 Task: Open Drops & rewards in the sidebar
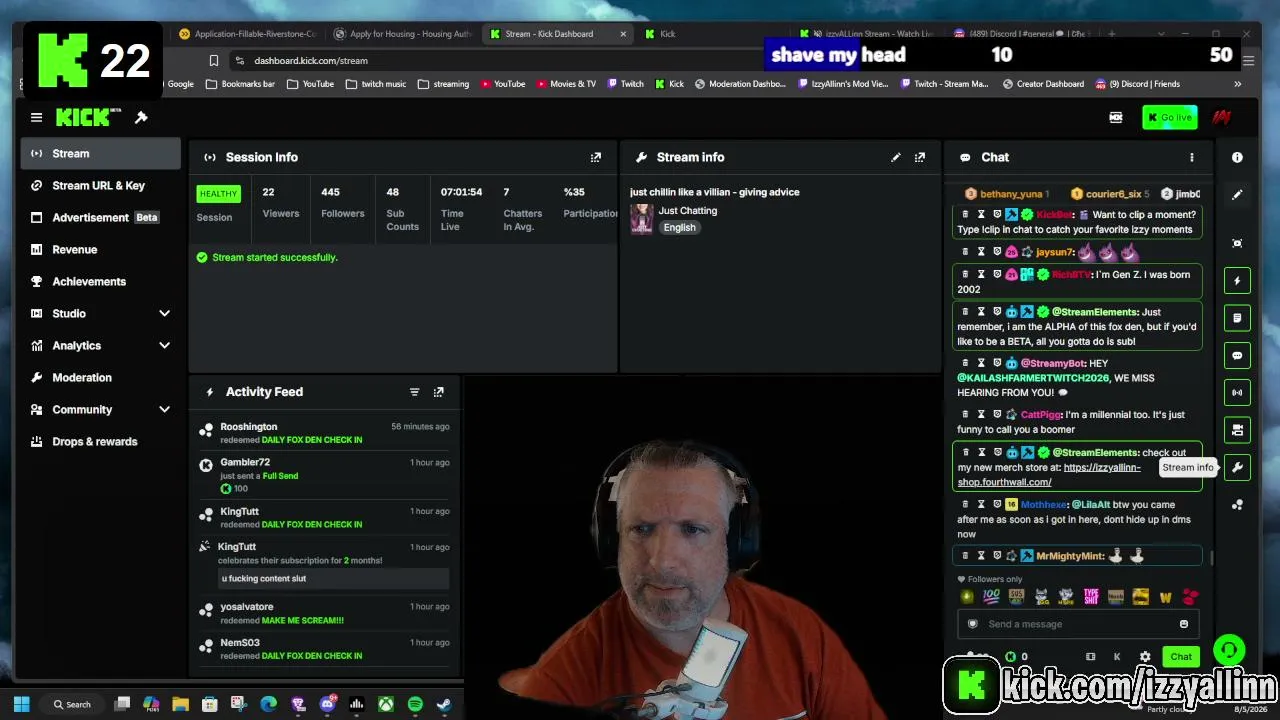(x=100, y=441)
